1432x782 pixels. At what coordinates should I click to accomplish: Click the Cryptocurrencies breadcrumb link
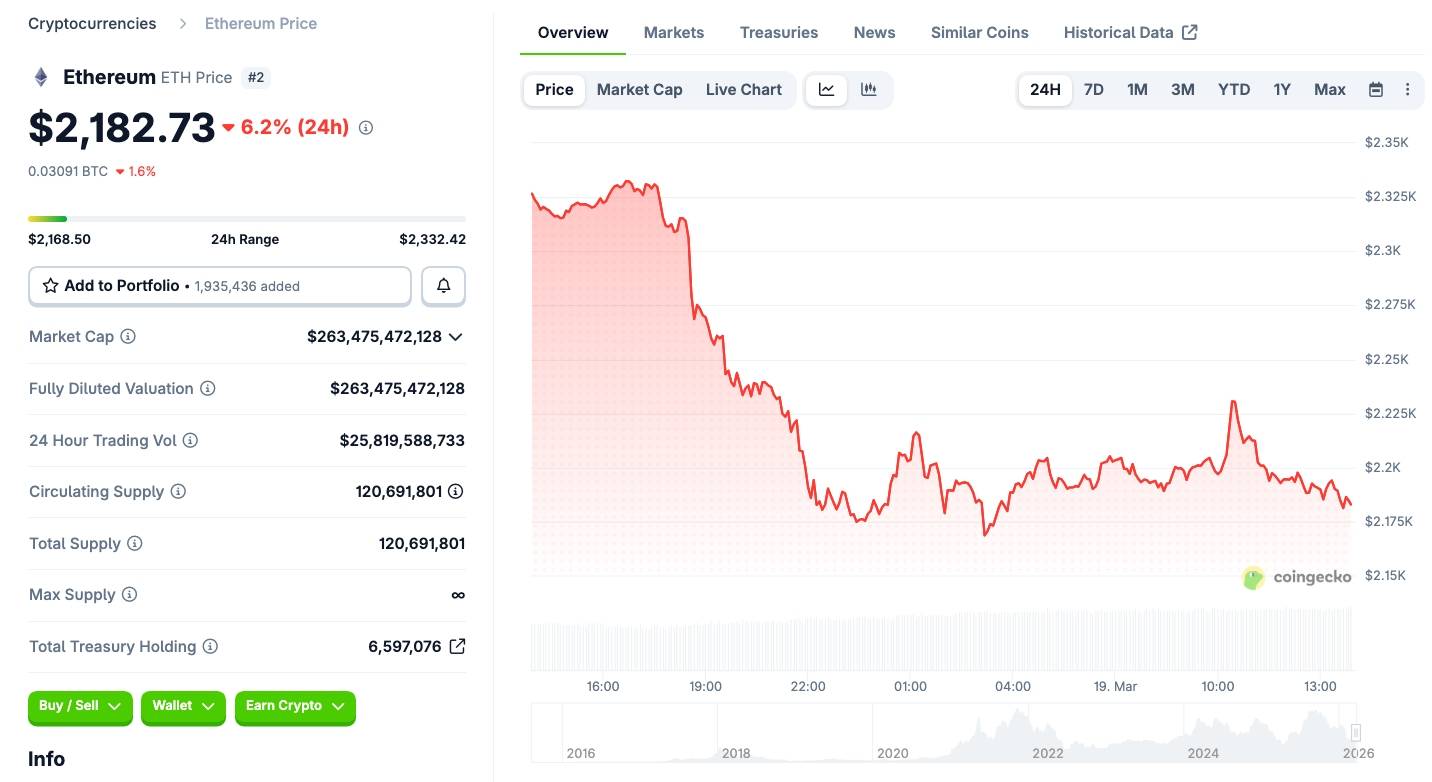pos(91,22)
